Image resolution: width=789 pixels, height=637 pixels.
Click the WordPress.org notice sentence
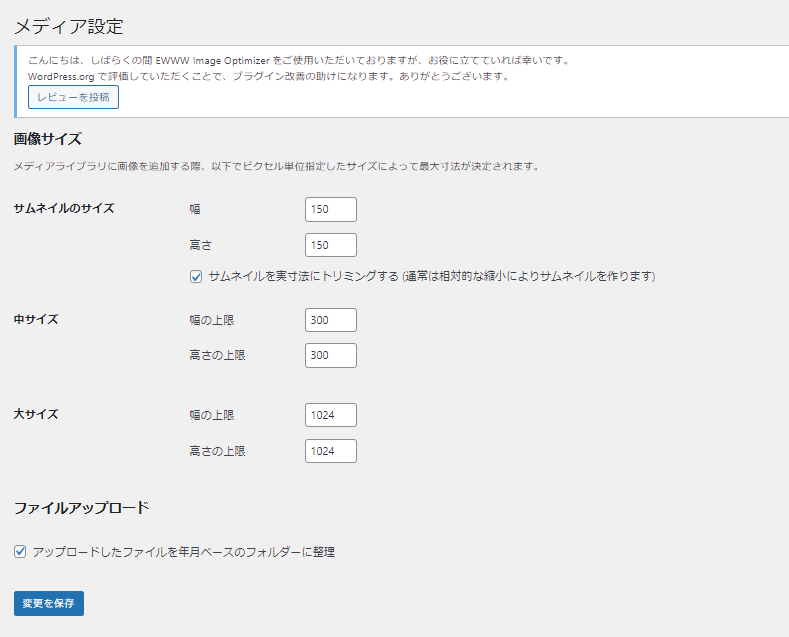tap(270, 76)
